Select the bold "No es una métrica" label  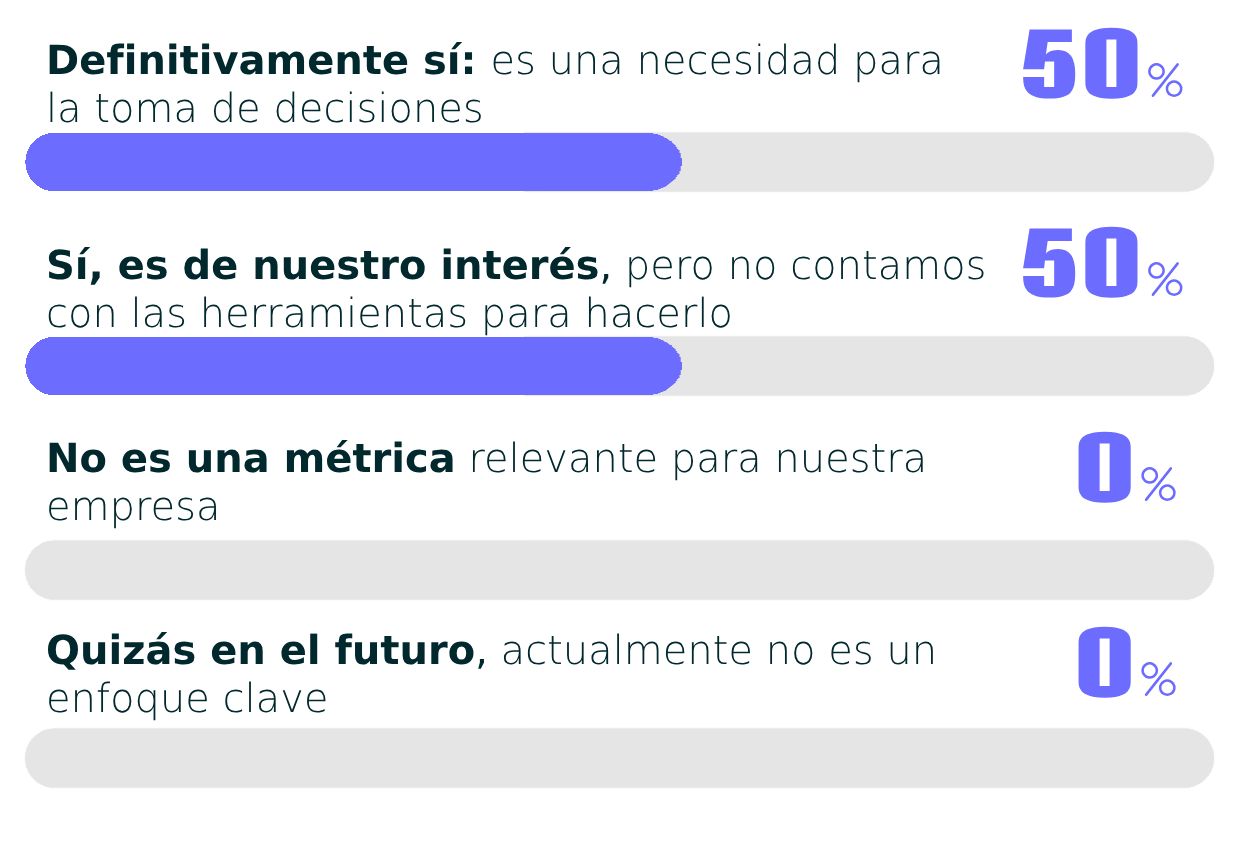[x=251, y=459]
